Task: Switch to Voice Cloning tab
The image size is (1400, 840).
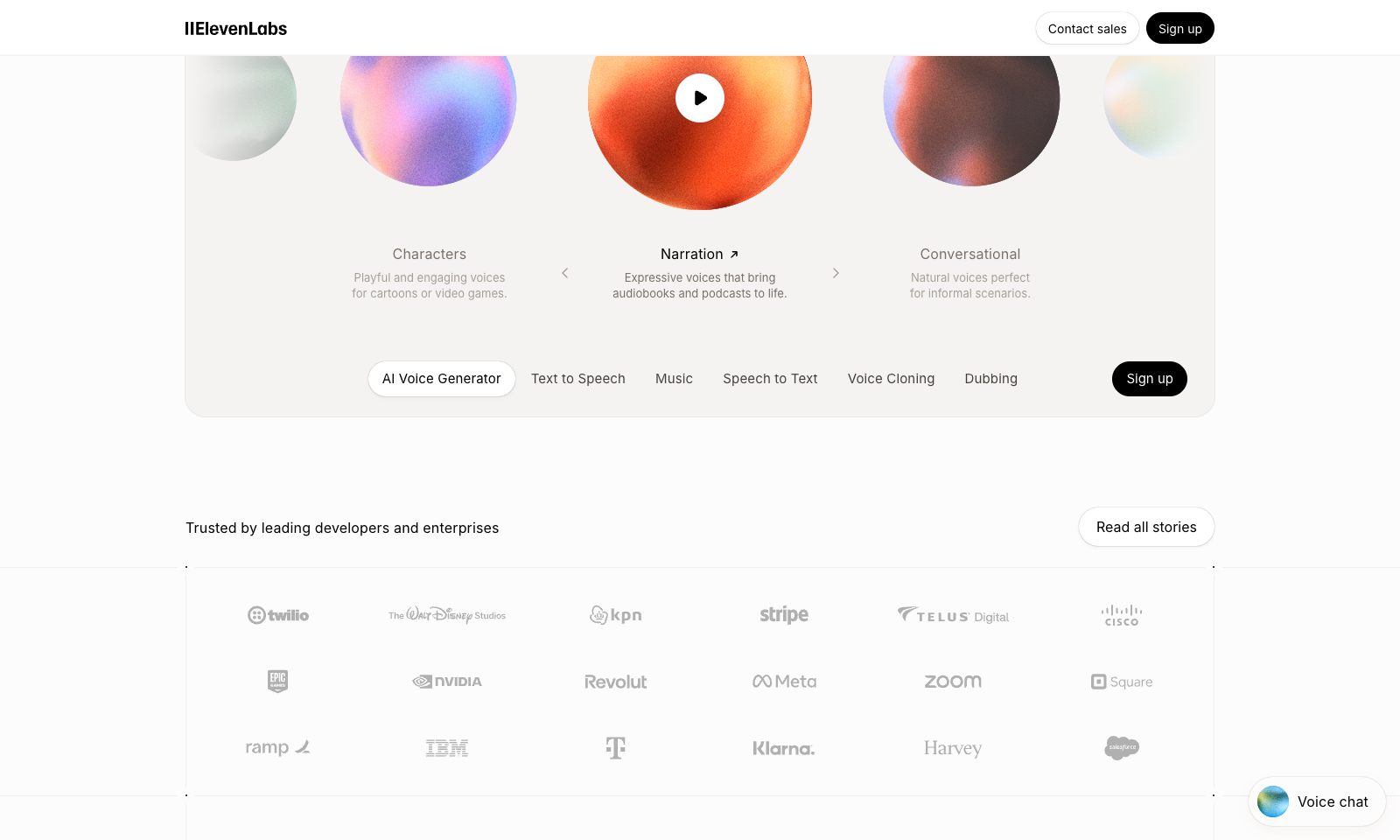Action: (891, 379)
